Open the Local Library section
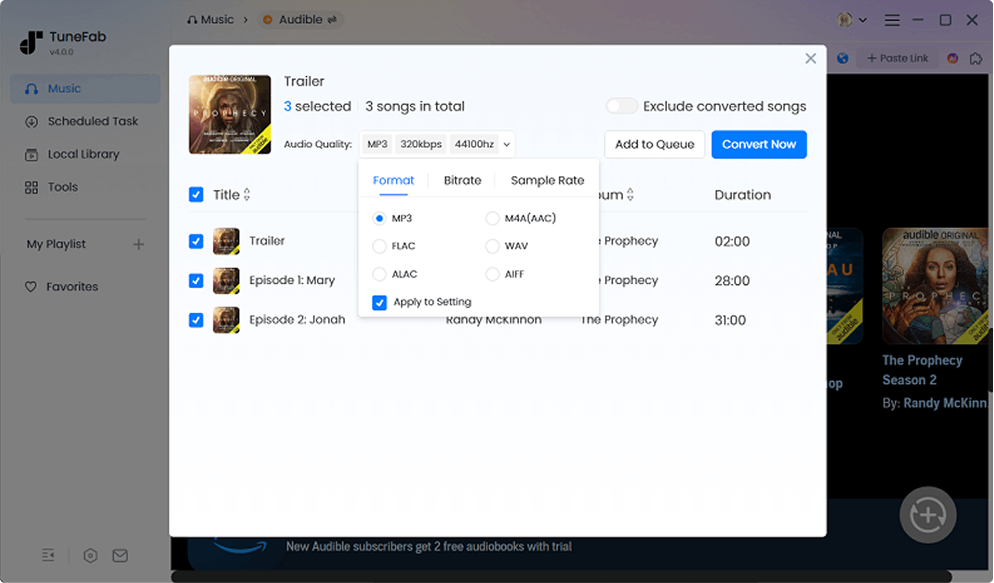 84,154
